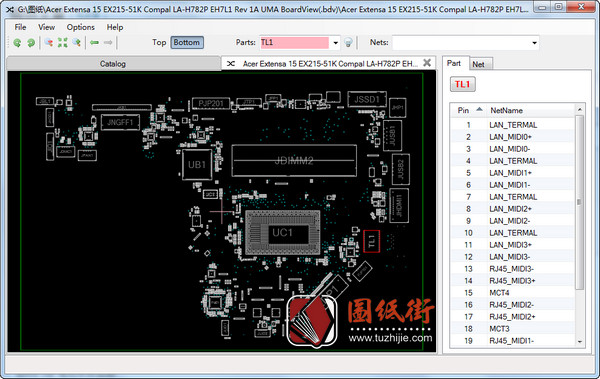Expand the Parts dropdown list
This screenshot has width=600, height=379.
(x=336, y=43)
